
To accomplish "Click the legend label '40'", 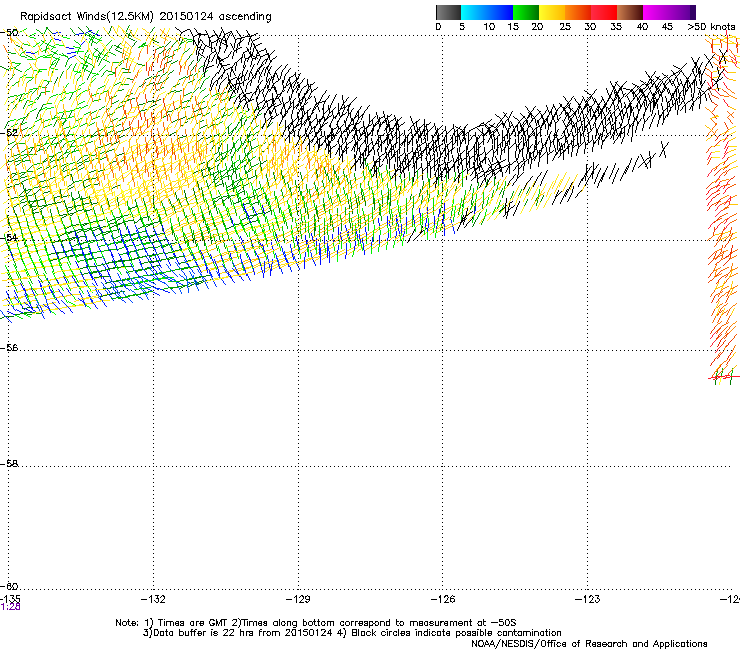I will [x=642, y=27].
